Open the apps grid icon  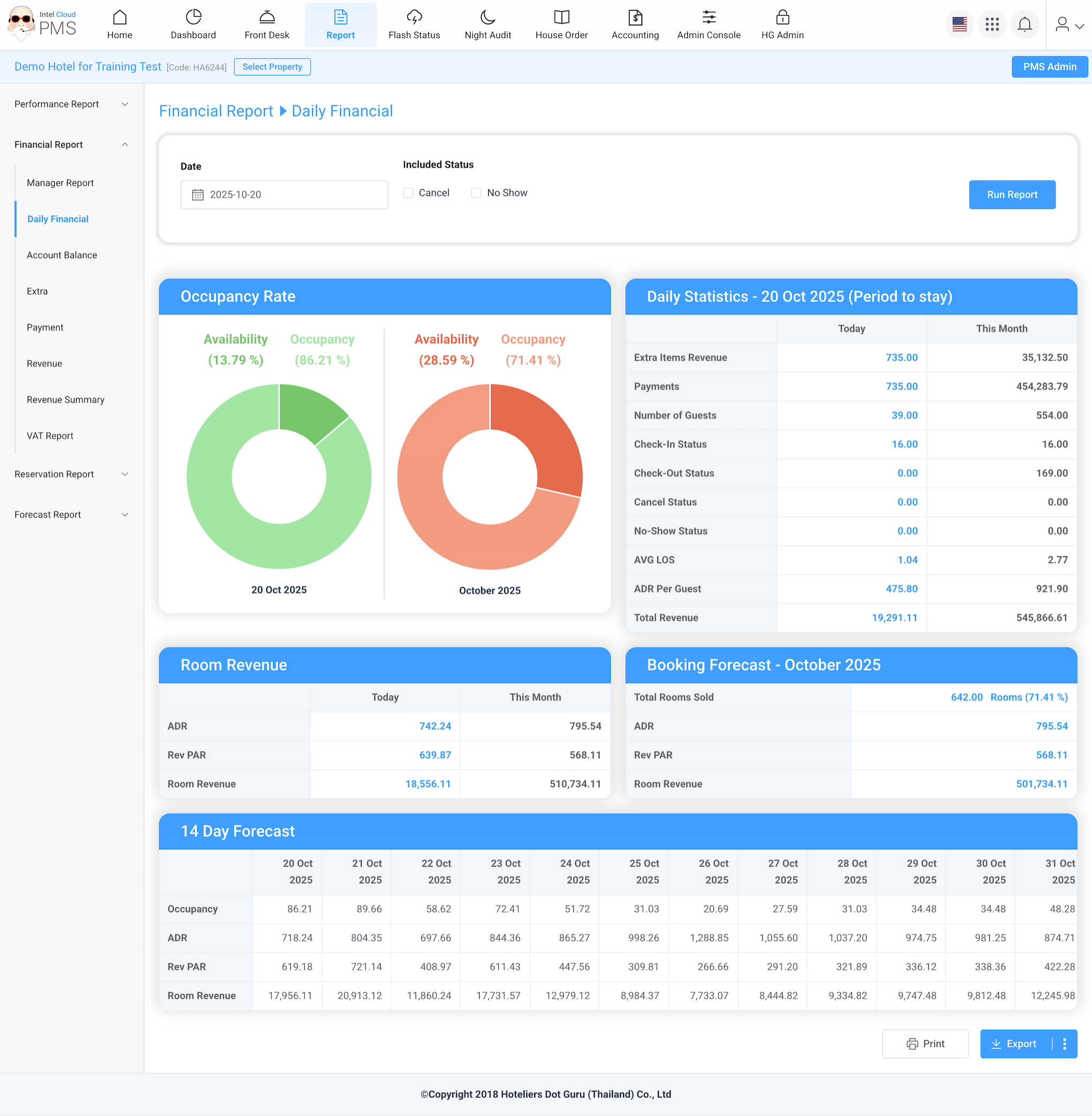point(991,25)
